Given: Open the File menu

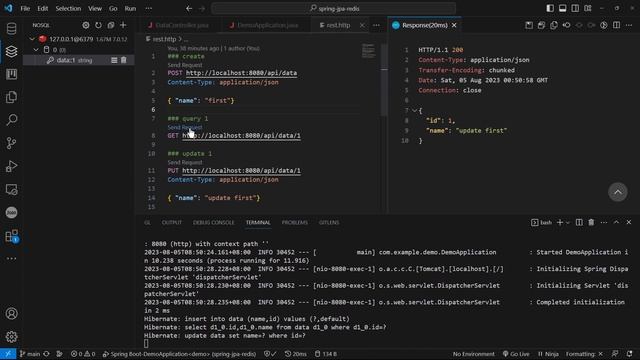Looking at the screenshot, I should 25,8.
